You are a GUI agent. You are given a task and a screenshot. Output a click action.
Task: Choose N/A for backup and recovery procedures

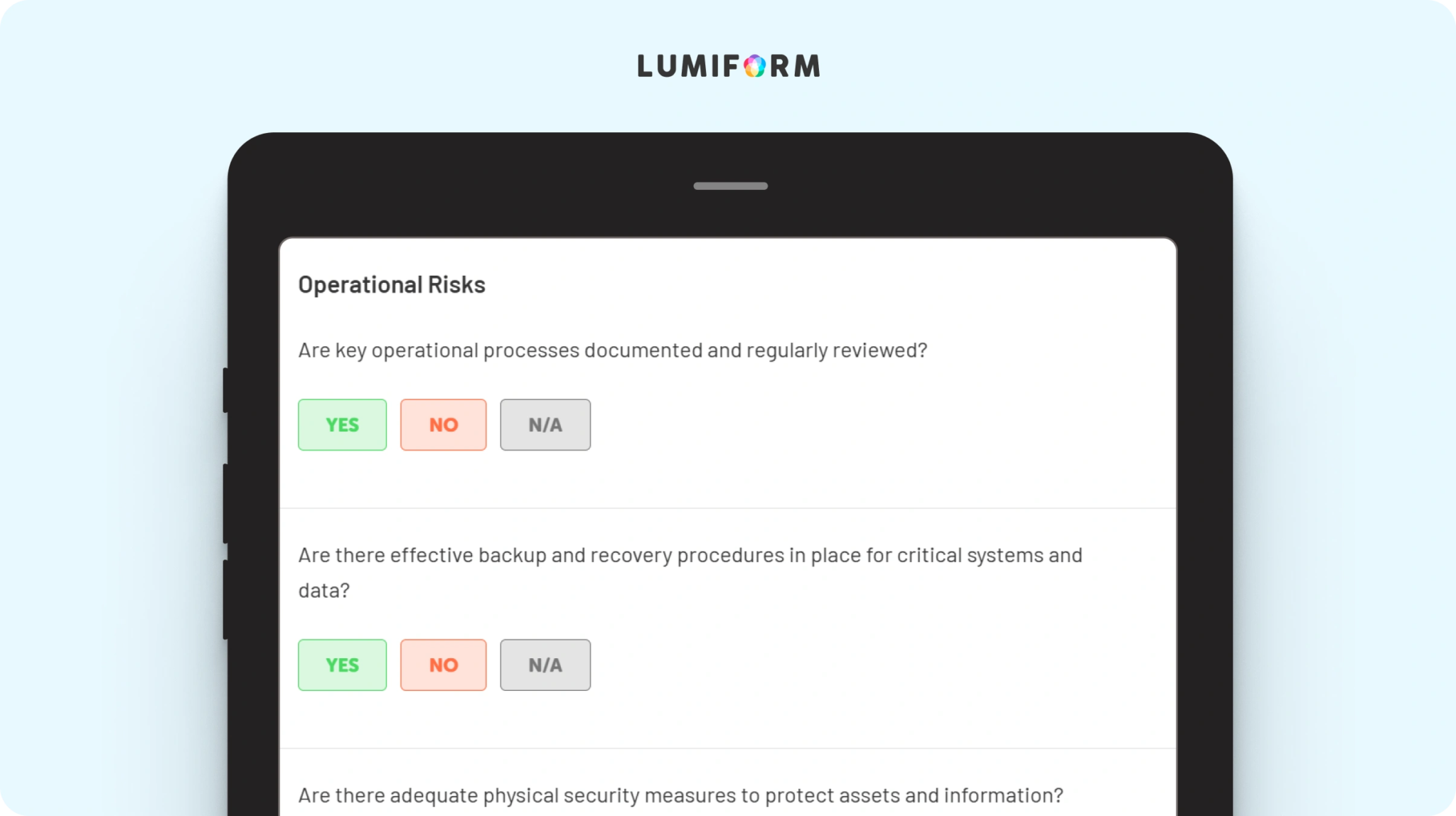pos(545,665)
